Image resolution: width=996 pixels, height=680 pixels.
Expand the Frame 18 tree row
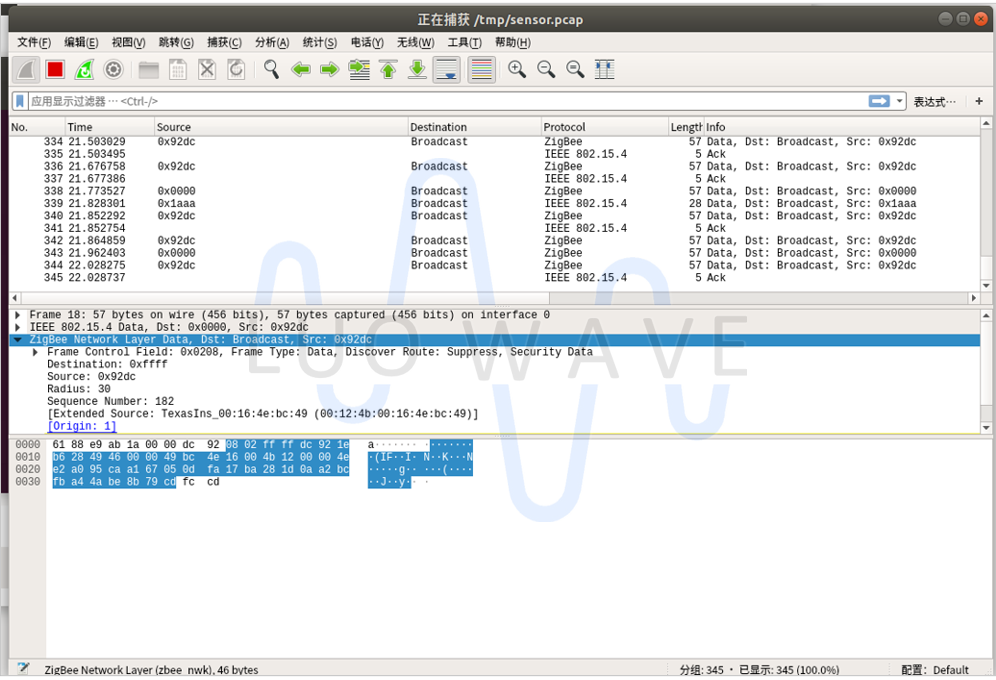[x=18, y=315]
